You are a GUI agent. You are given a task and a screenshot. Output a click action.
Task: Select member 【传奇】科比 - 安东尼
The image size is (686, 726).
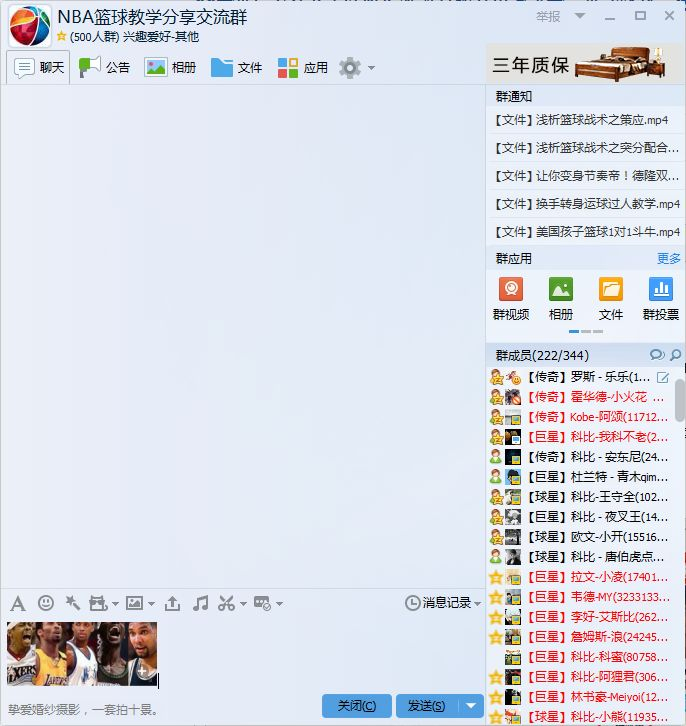[581, 457]
